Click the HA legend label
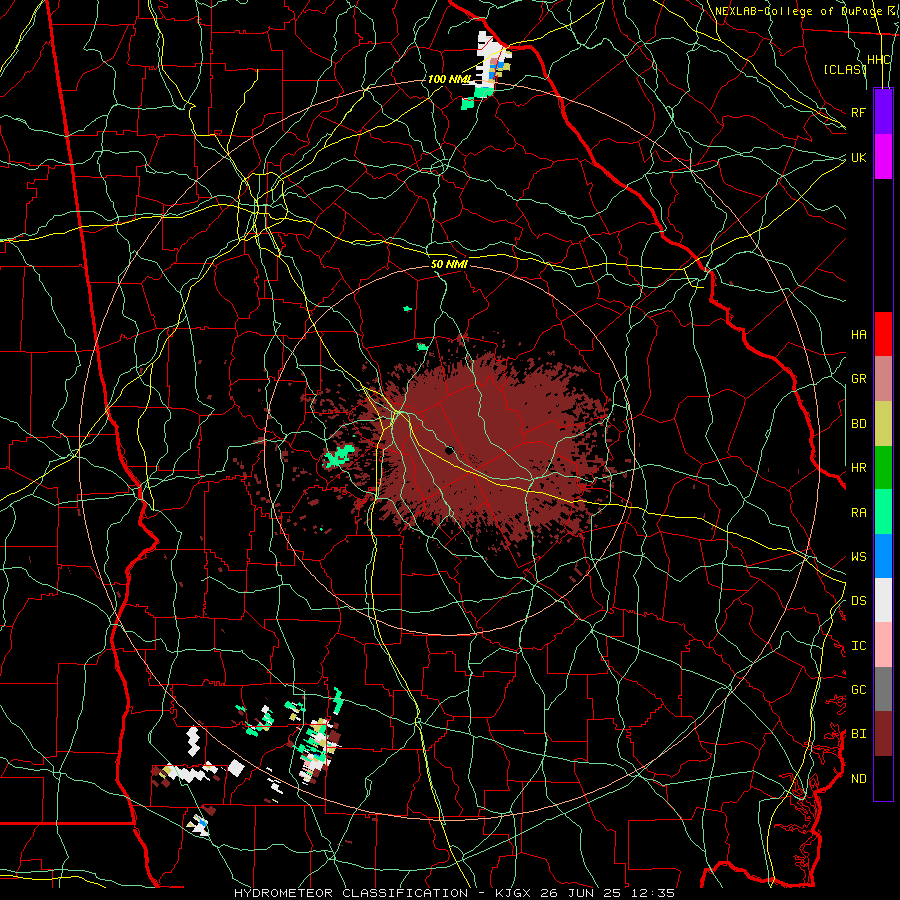The height and width of the screenshot is (900, 900). tap(858, 335)
